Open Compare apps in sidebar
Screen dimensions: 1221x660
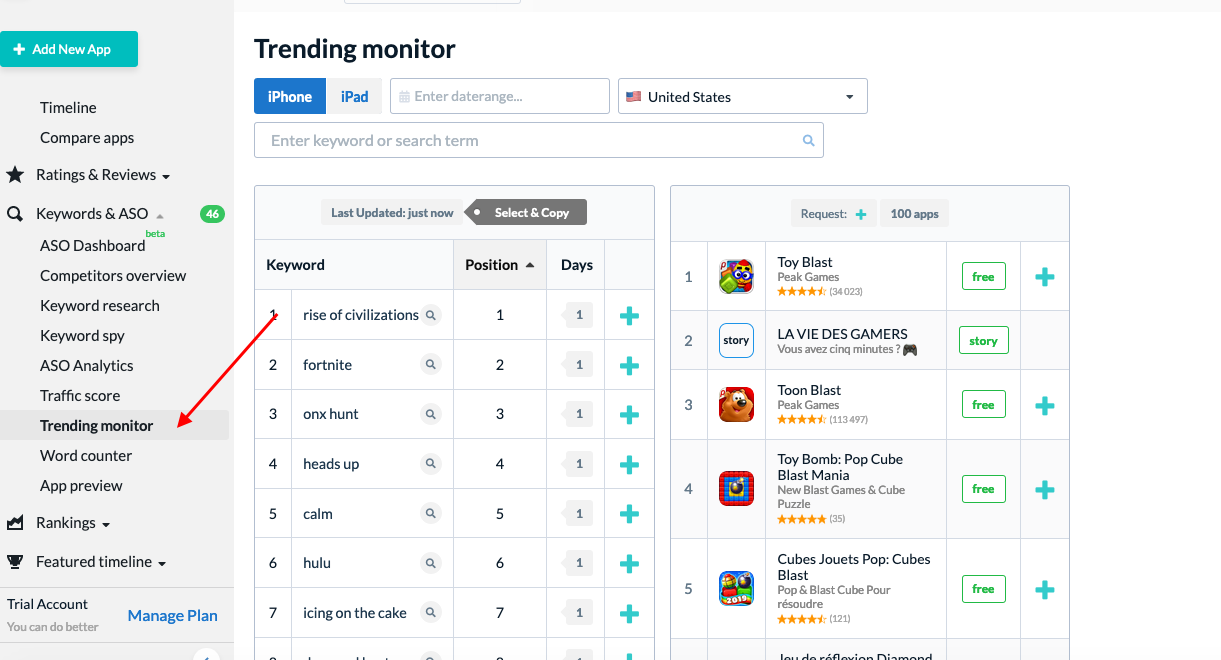(87, 137)
